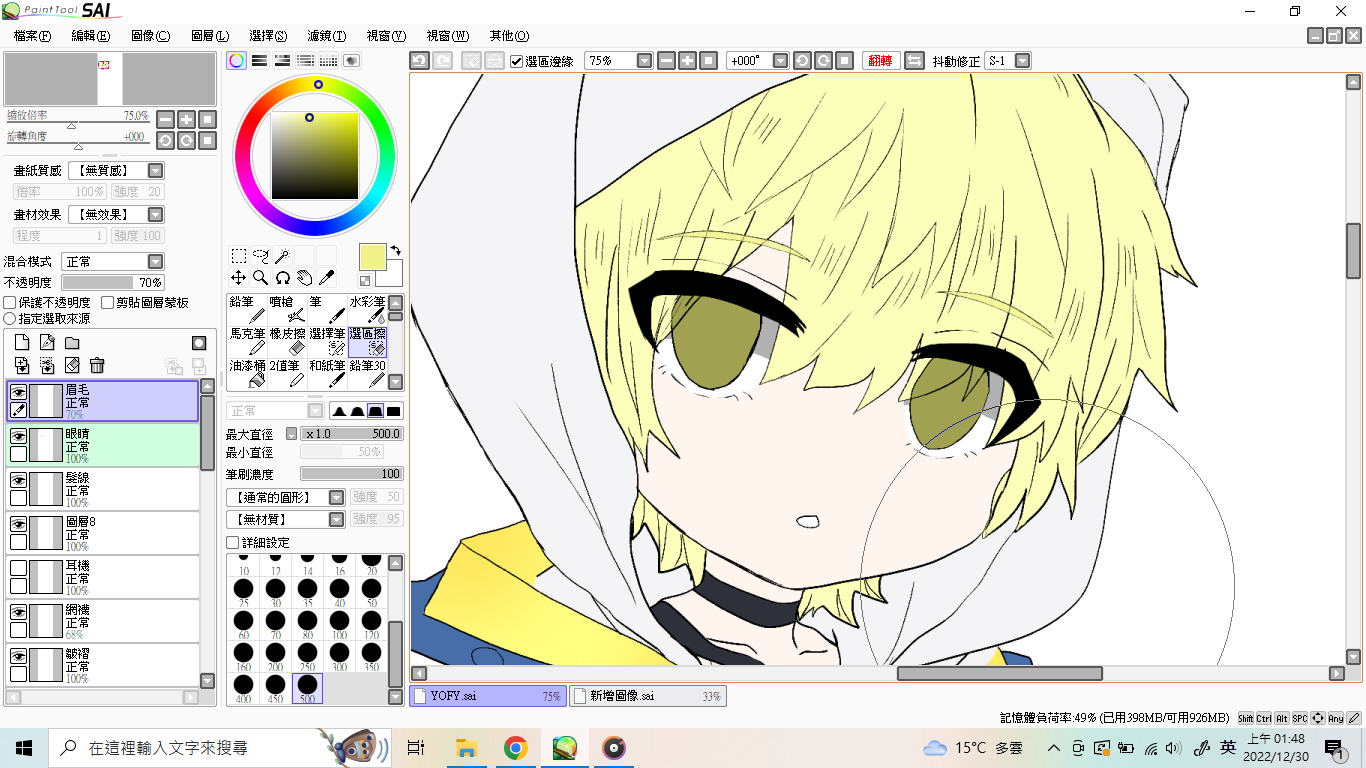Delete the selected layer with trash icon
Image resolution: width=1366 pixels, height=768 pixels.
[x=97, y=366]
